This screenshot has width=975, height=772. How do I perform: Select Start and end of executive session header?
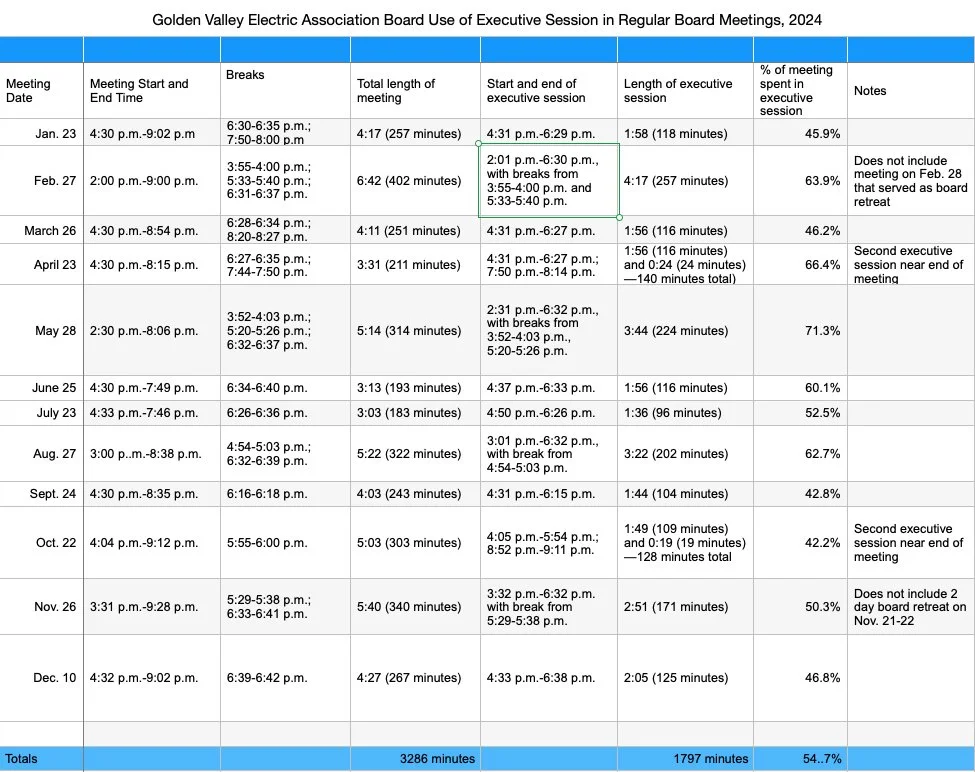[549, 91]
